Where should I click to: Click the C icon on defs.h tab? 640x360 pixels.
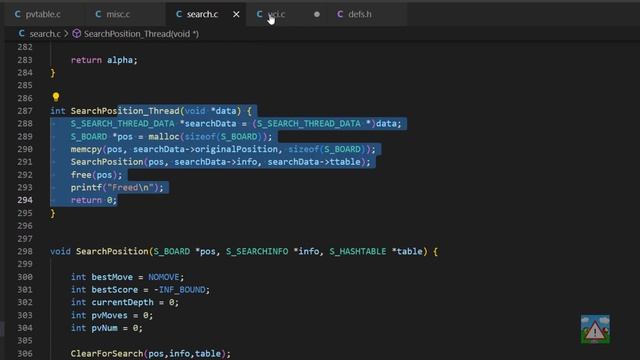340,14
